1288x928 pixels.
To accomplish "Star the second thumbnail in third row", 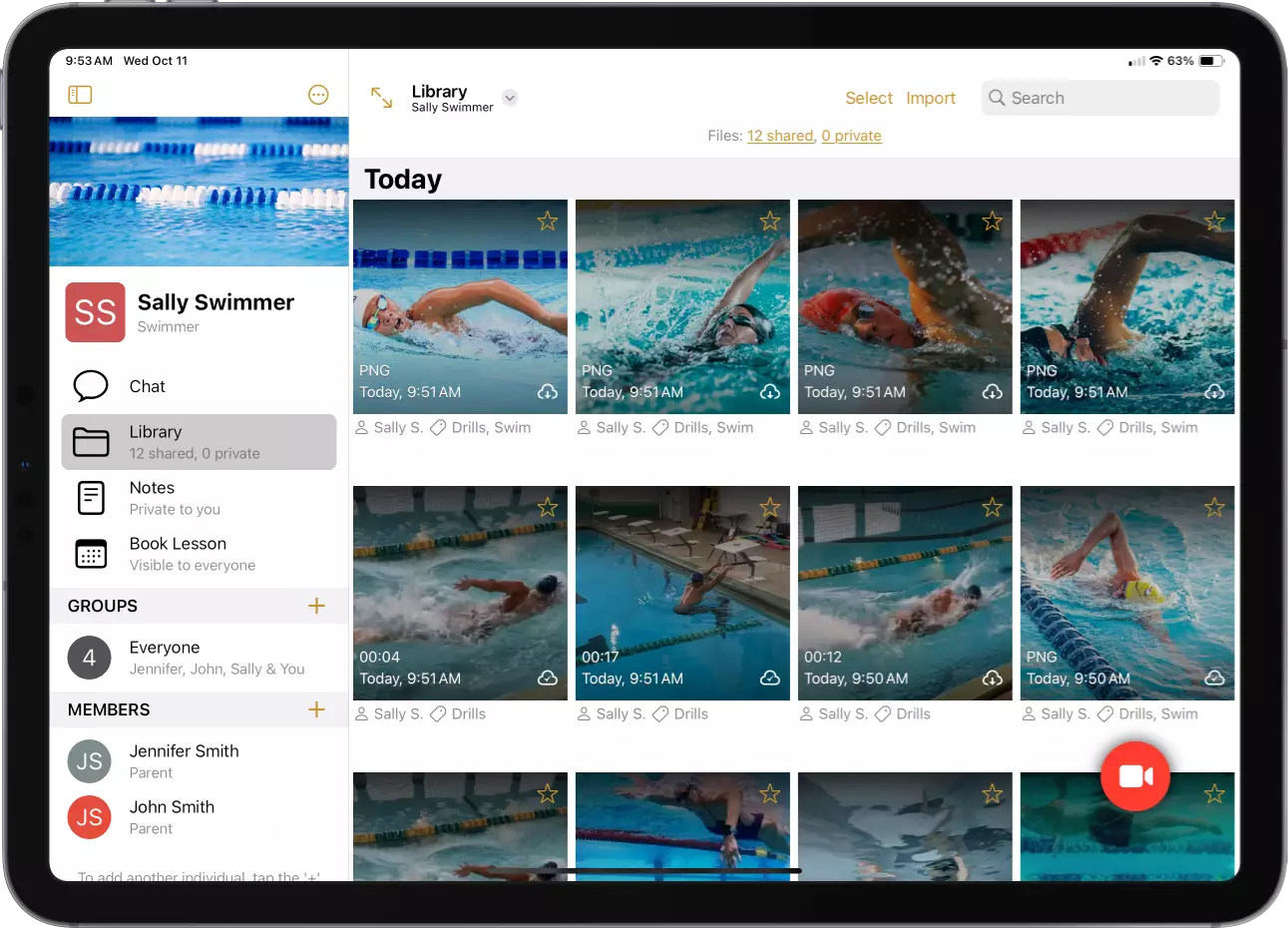I will coord(770,793).
